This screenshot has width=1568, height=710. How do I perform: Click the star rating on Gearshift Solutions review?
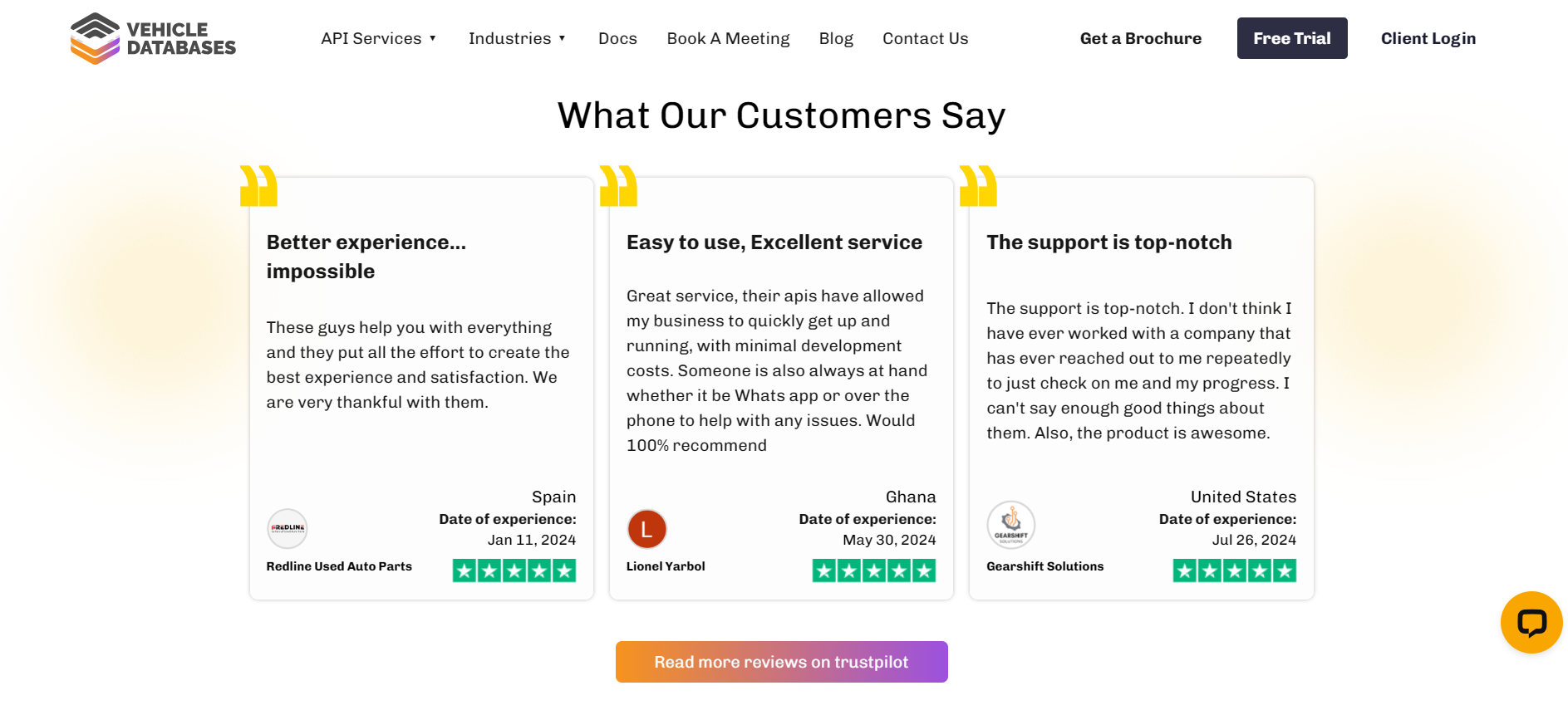tap(1235, 570)
